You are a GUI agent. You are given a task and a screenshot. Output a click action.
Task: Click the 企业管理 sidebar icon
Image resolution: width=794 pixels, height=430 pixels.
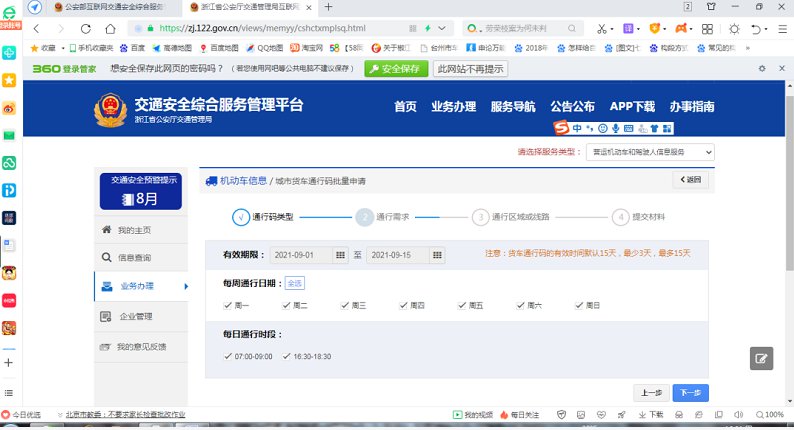(x=107, y=317)
